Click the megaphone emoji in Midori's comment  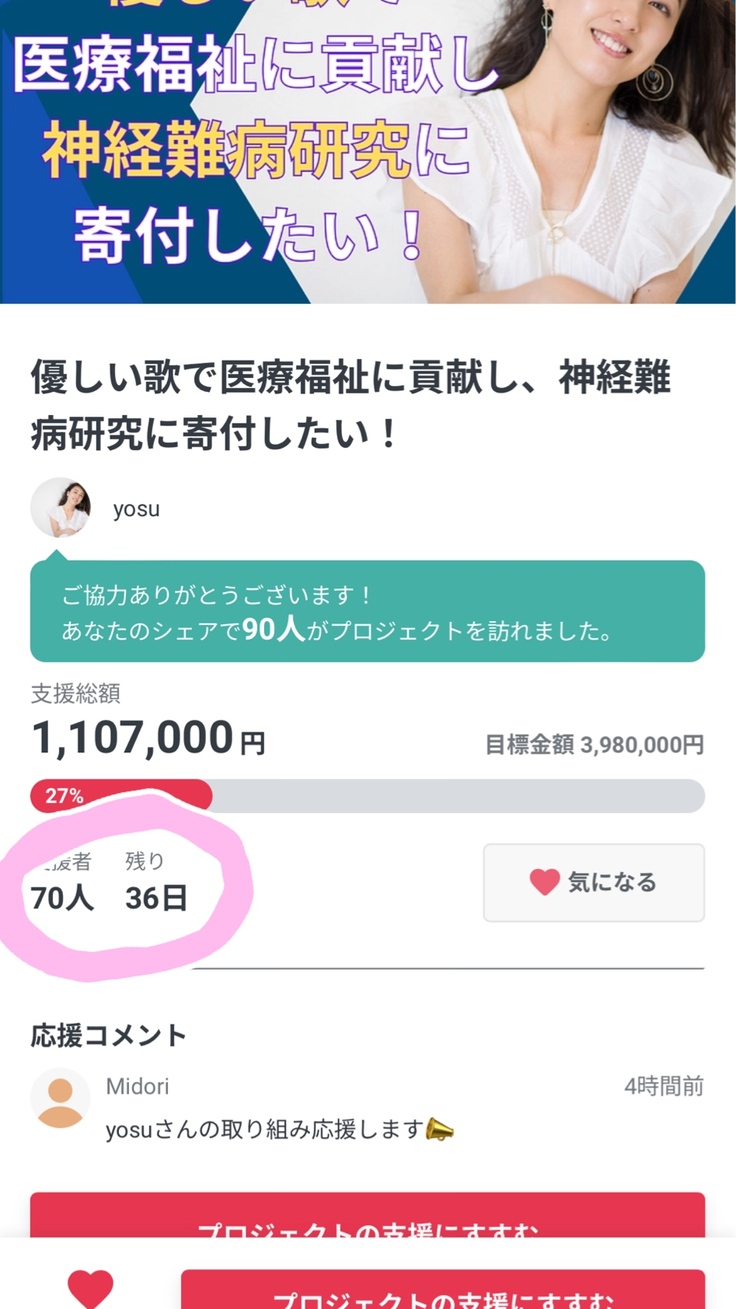coord(440,1130)
